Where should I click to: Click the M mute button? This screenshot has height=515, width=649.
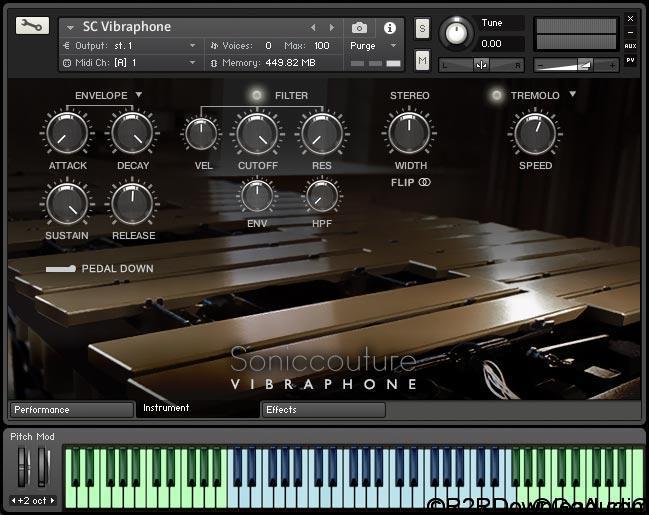(422, 62)
